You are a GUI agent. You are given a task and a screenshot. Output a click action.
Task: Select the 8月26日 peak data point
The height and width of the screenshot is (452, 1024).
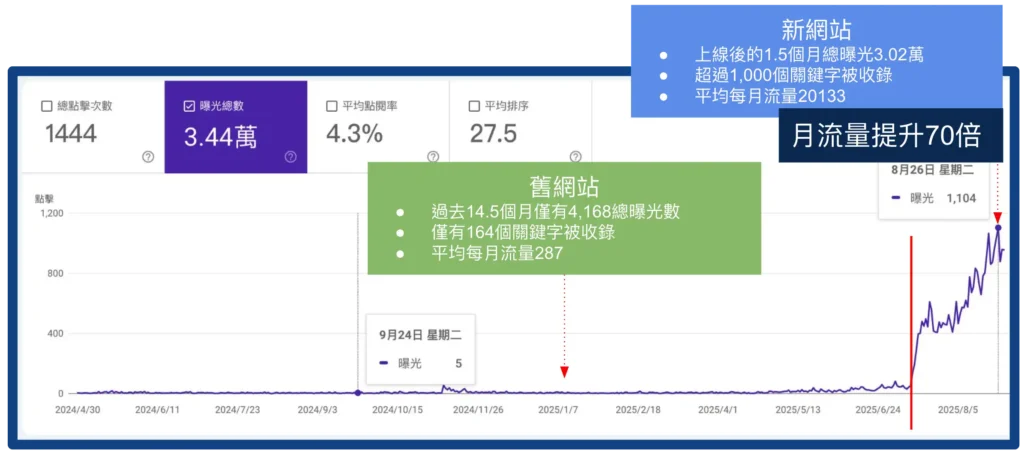click(x=997, y=228)
